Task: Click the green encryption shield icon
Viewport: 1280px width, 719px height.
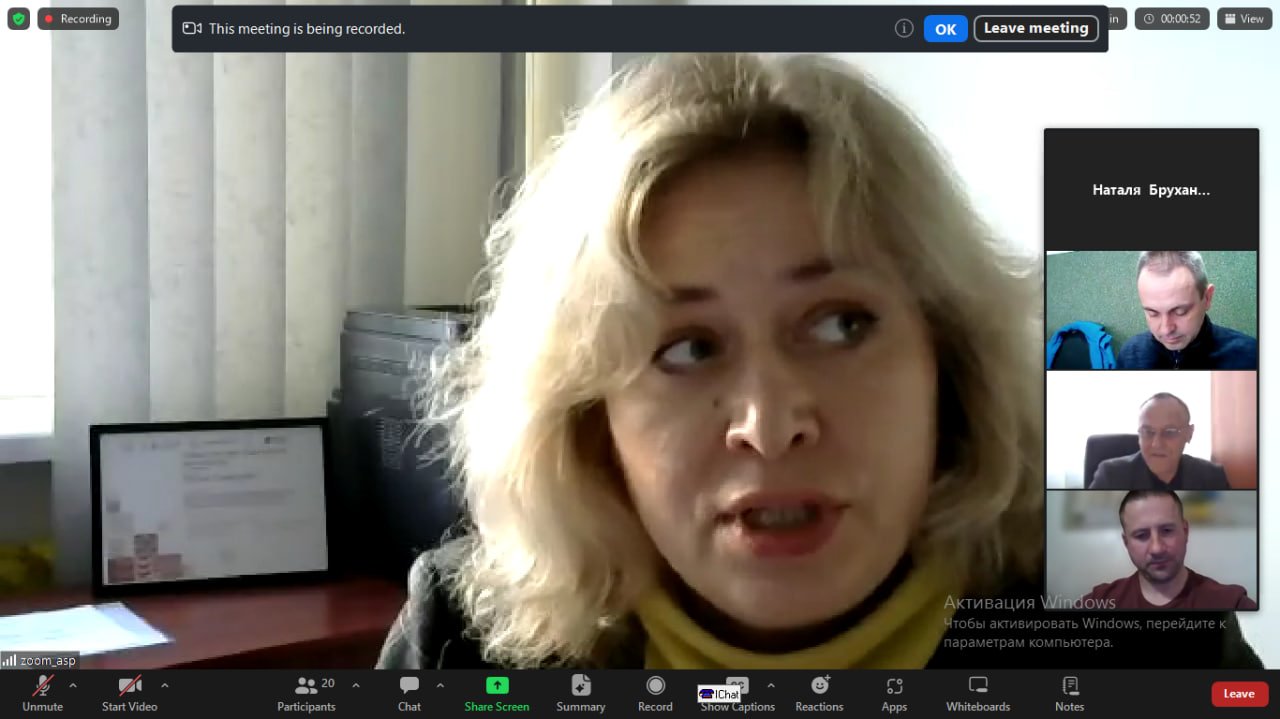Action: tap(18, 19)
